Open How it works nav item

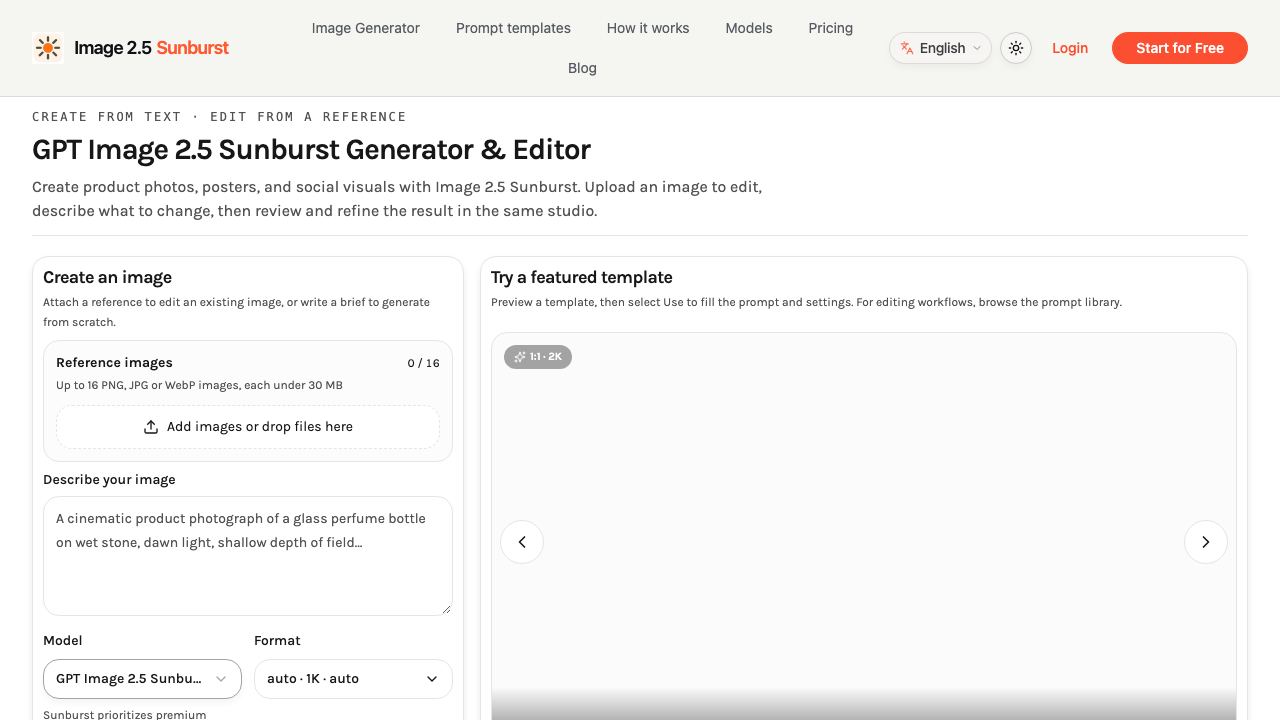coord(648,28)
